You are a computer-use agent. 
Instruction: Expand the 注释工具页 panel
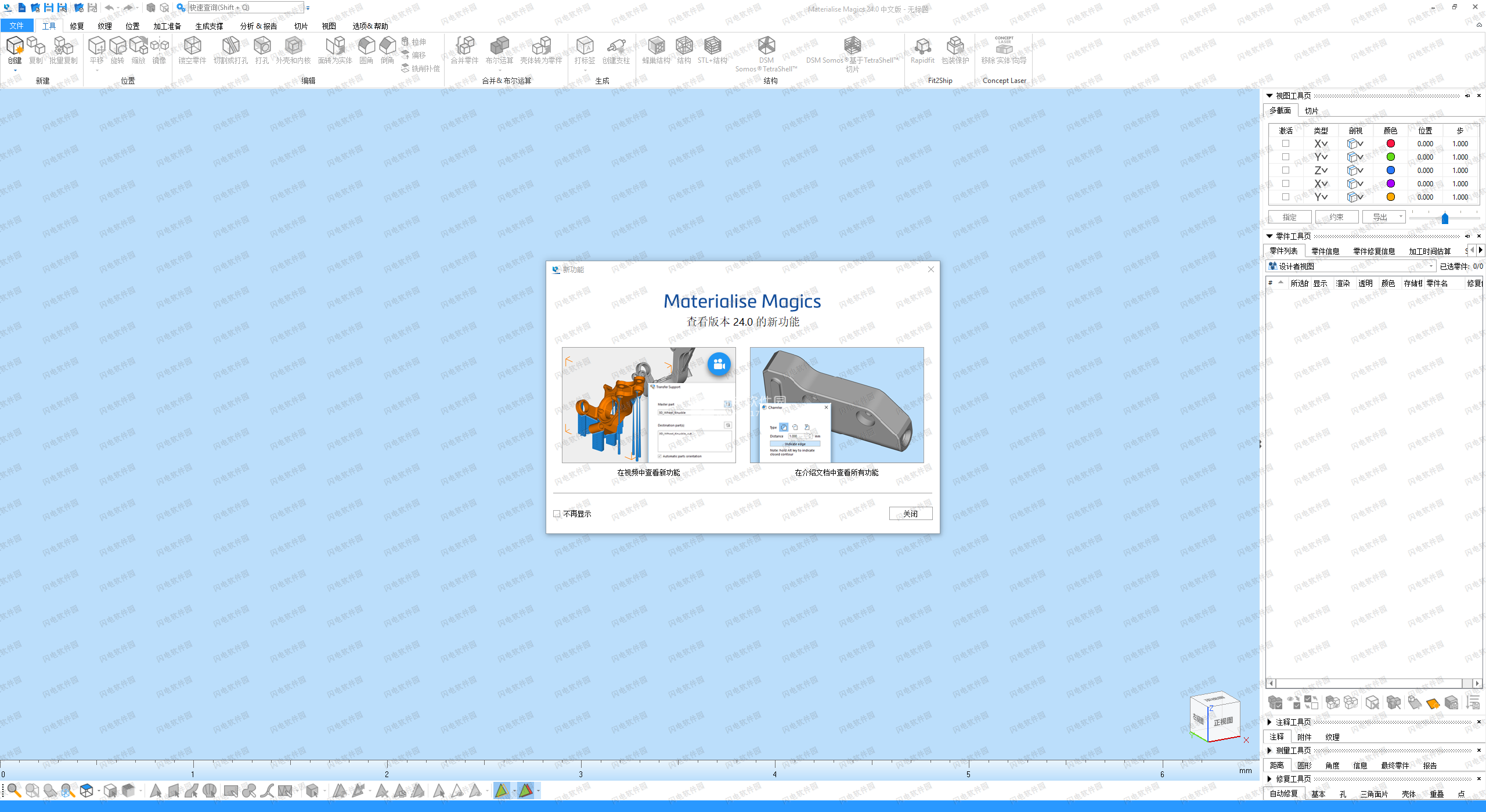point(1269,722)
